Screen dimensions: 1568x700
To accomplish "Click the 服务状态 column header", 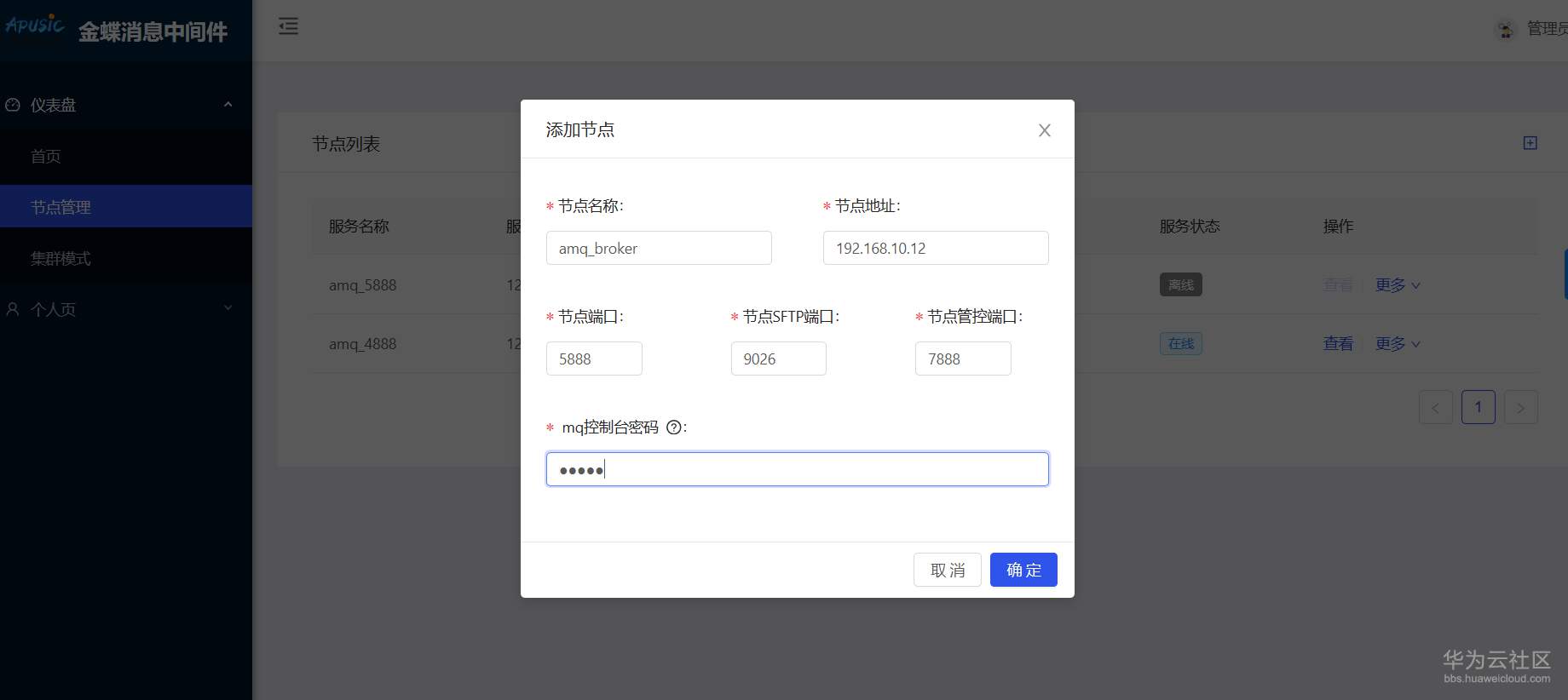I will point(1190,227).
